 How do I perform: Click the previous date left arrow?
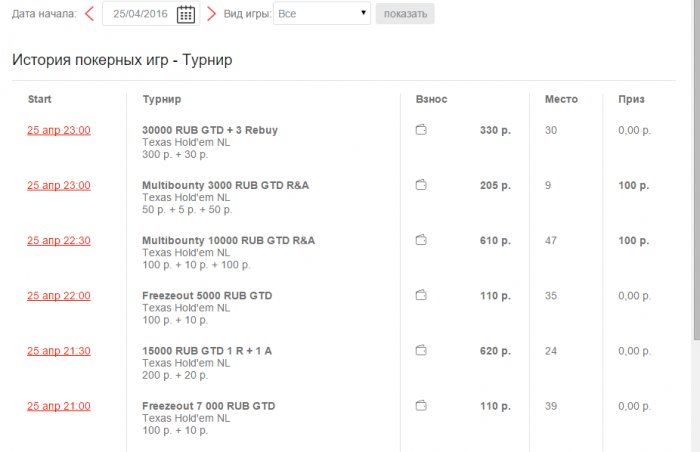pyautogui.click(x=89, y=14)
